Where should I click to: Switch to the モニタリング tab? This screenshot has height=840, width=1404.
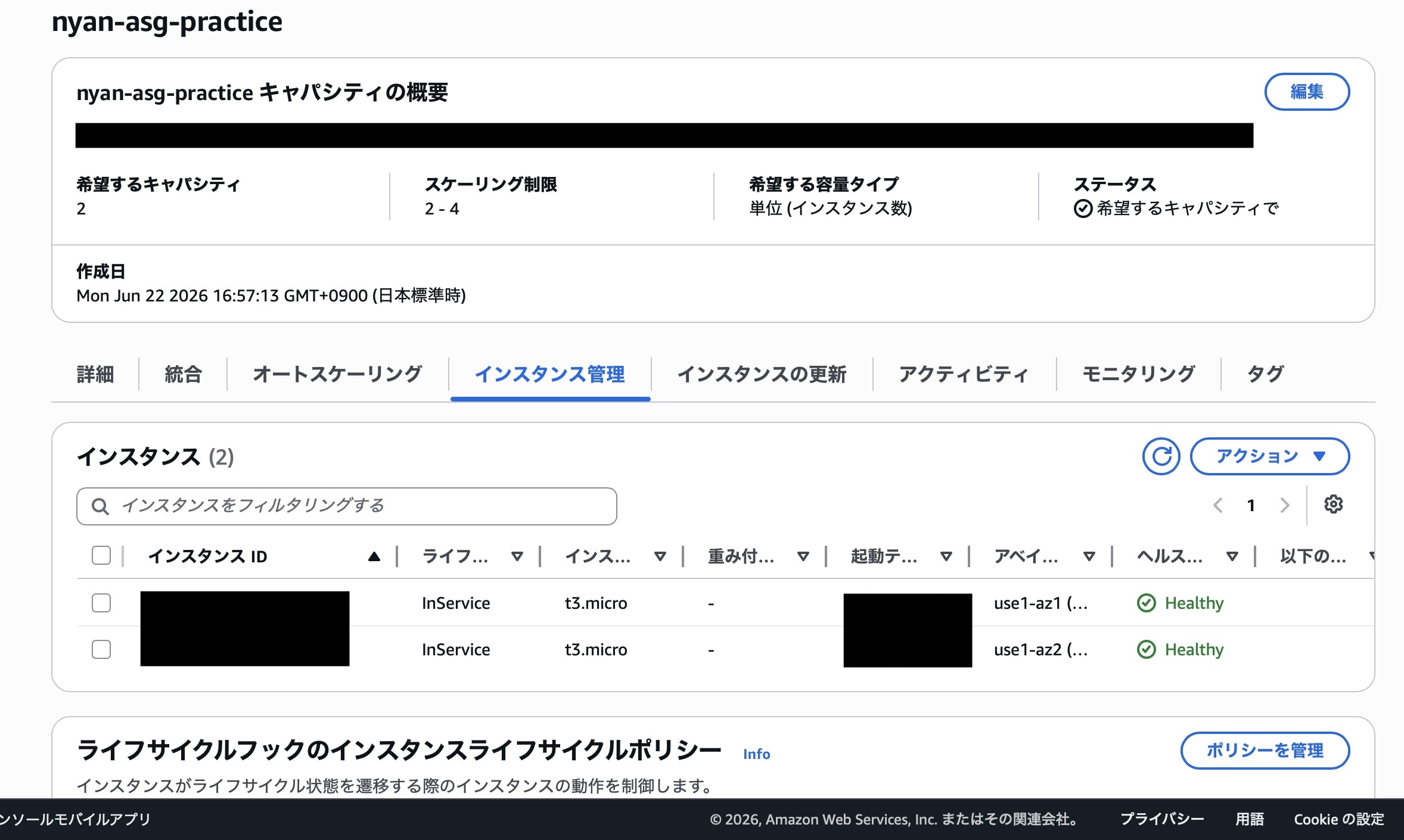coord(1138,374)
